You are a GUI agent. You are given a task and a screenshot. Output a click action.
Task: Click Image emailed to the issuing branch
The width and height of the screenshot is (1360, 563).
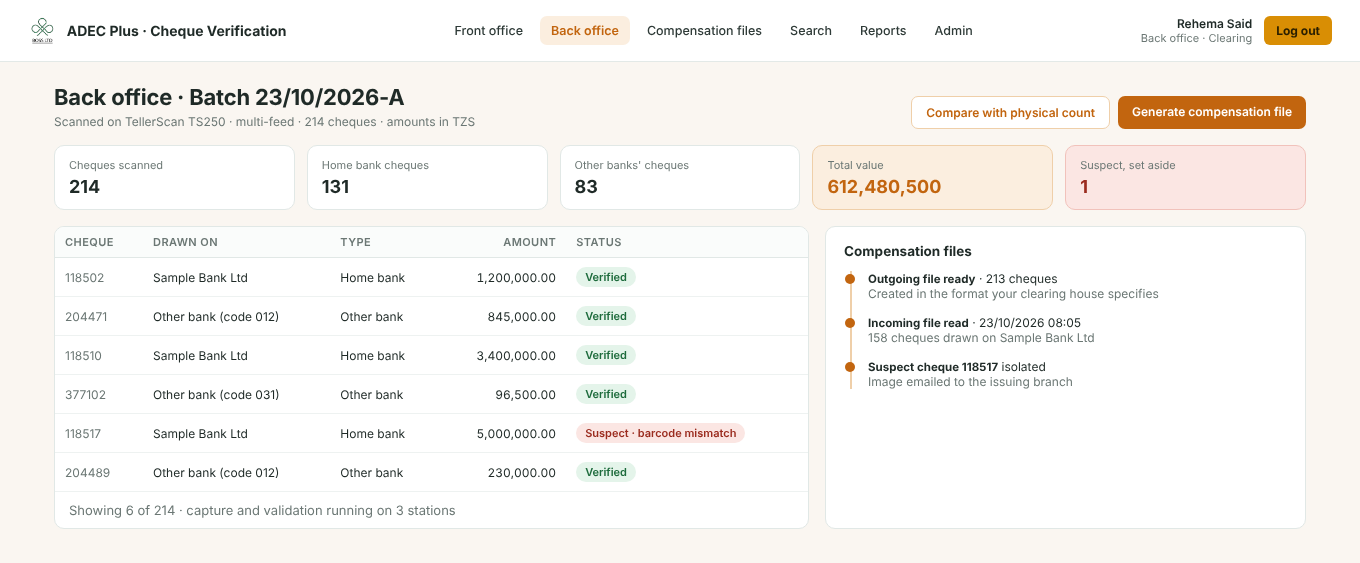970,382
